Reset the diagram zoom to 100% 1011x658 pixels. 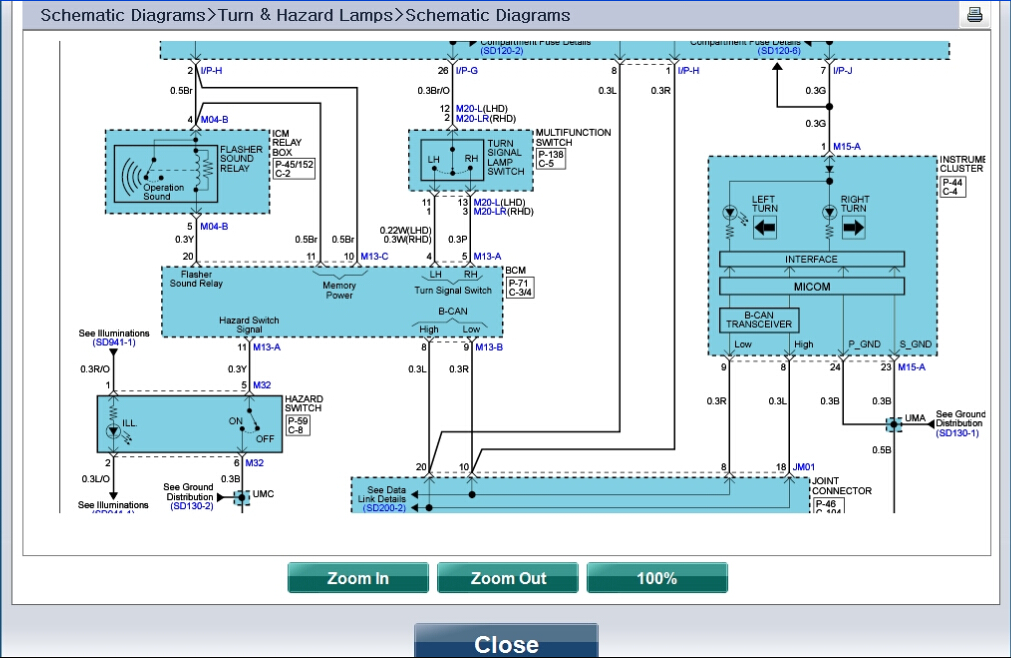[x=657, y=577]
